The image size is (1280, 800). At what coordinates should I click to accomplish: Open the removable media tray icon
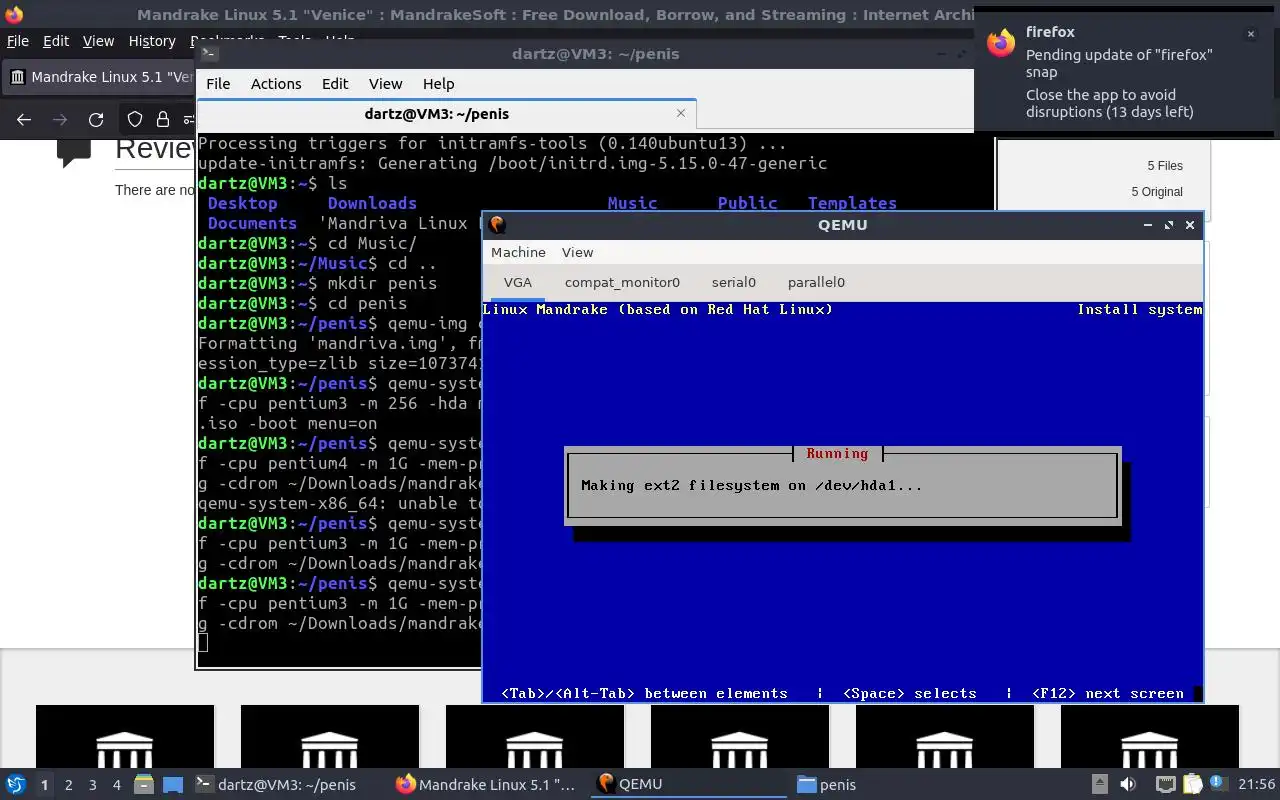pyautogui.click(x=1099, y=785)
